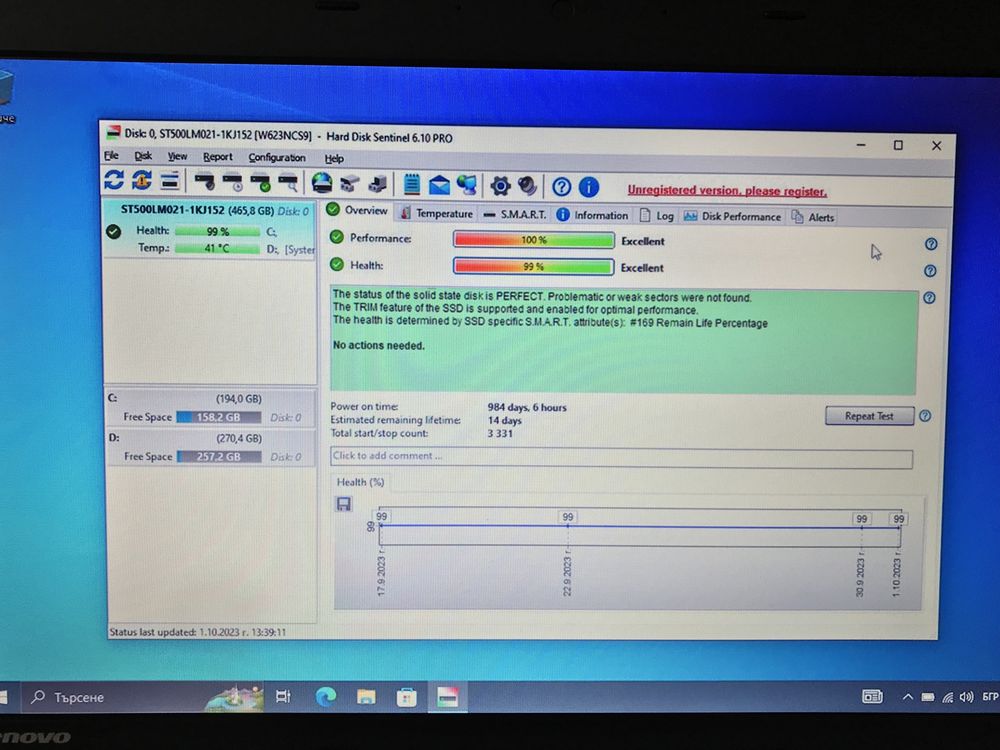This screenshot has width=1000, height=750.
Task: Open File Explorer from the taskbar
Action: 366,697
